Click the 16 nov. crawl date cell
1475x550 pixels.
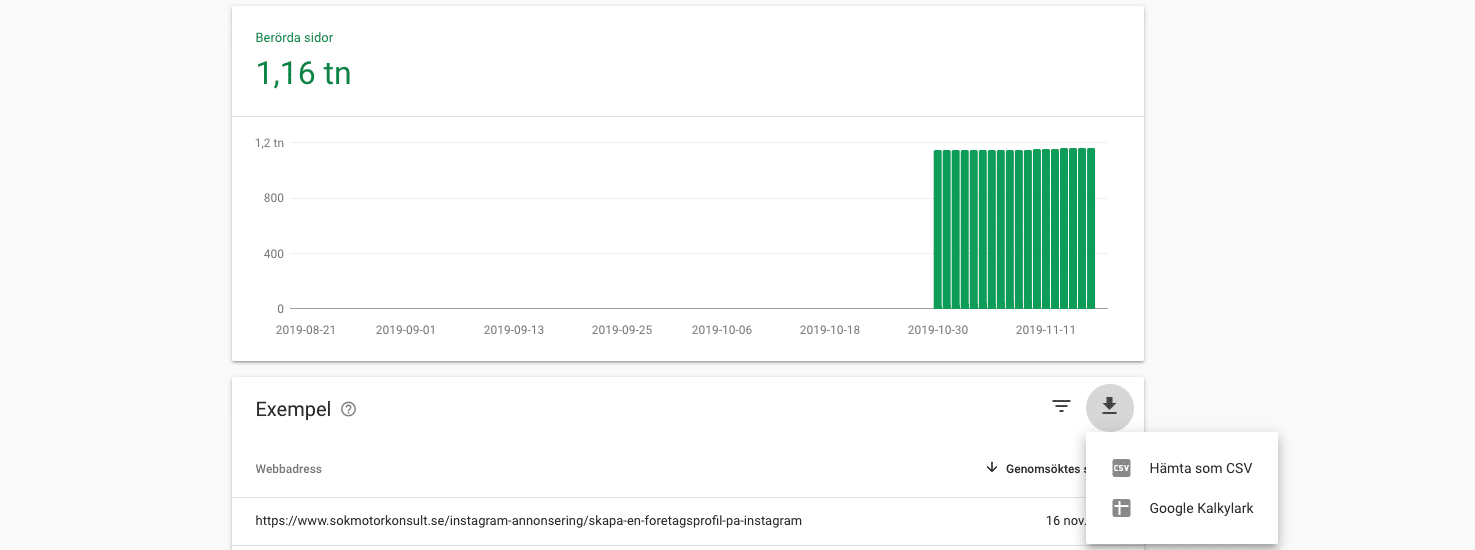click(x=1064, y=521)
